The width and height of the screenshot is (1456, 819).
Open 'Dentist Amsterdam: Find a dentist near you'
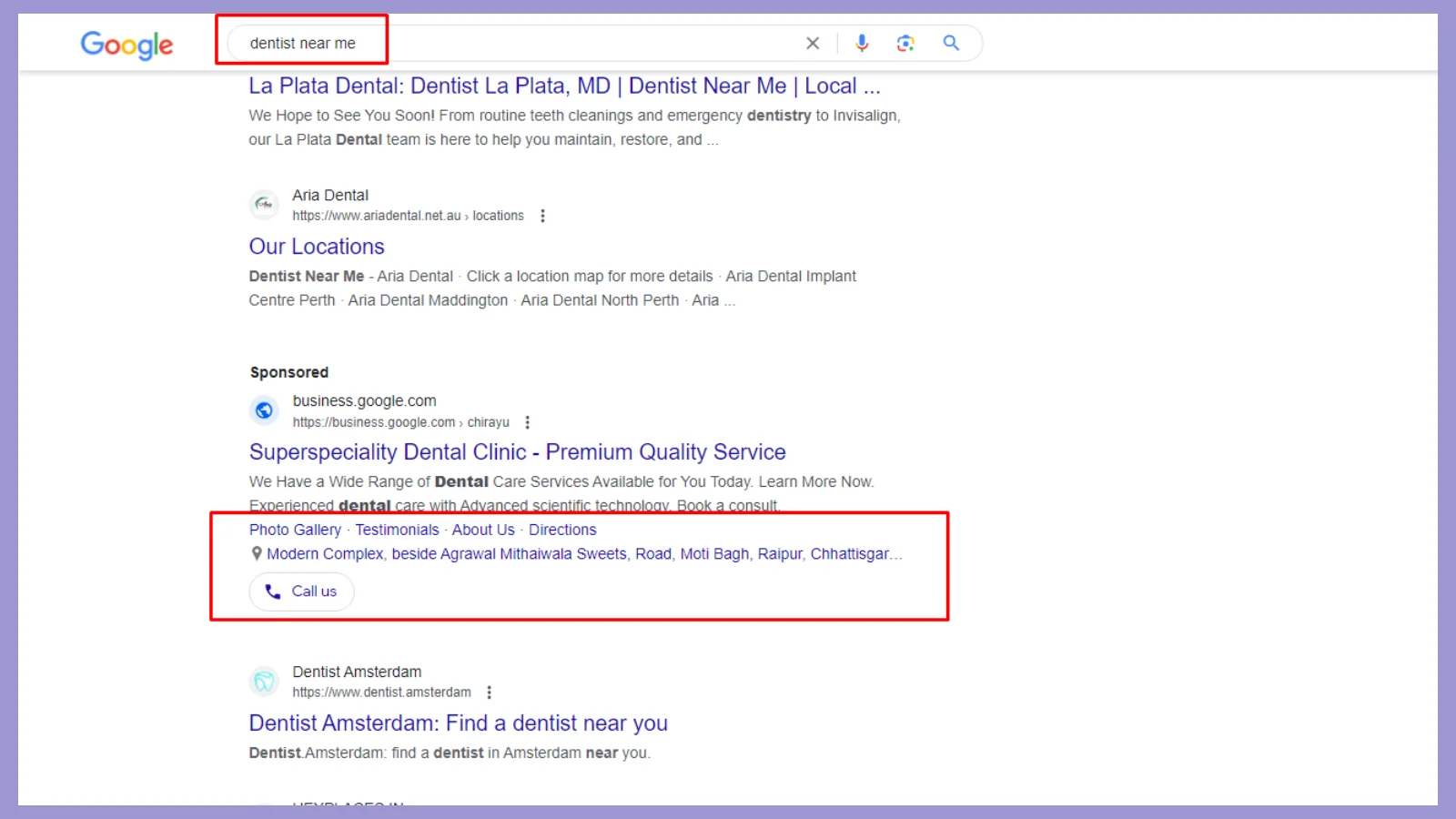458,723
